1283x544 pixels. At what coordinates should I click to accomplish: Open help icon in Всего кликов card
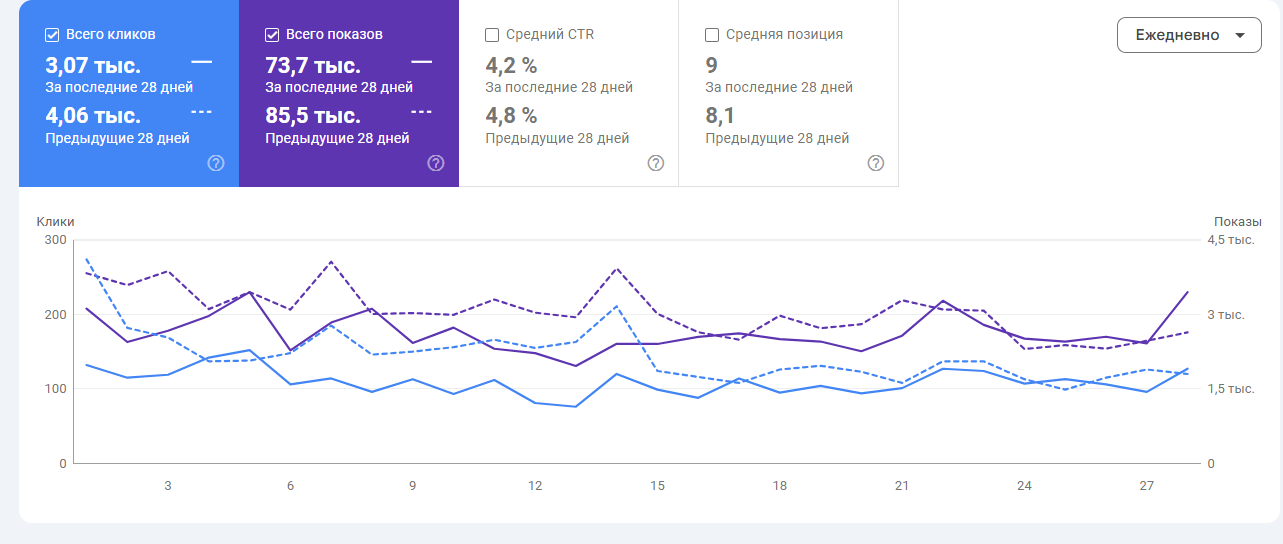pyautogui.click(x=216, y=163)
